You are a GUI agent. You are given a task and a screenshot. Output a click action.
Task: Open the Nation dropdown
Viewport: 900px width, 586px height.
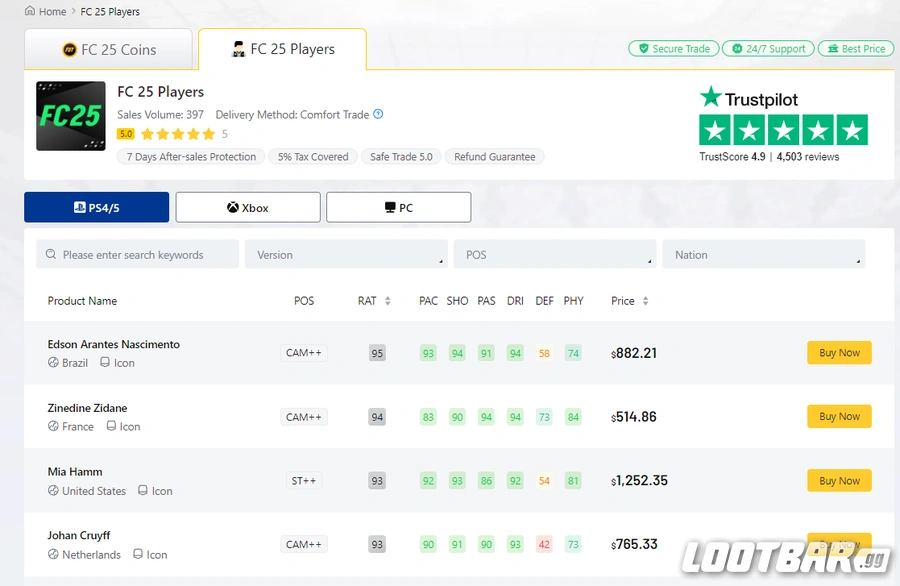click(x=763, y=254)
